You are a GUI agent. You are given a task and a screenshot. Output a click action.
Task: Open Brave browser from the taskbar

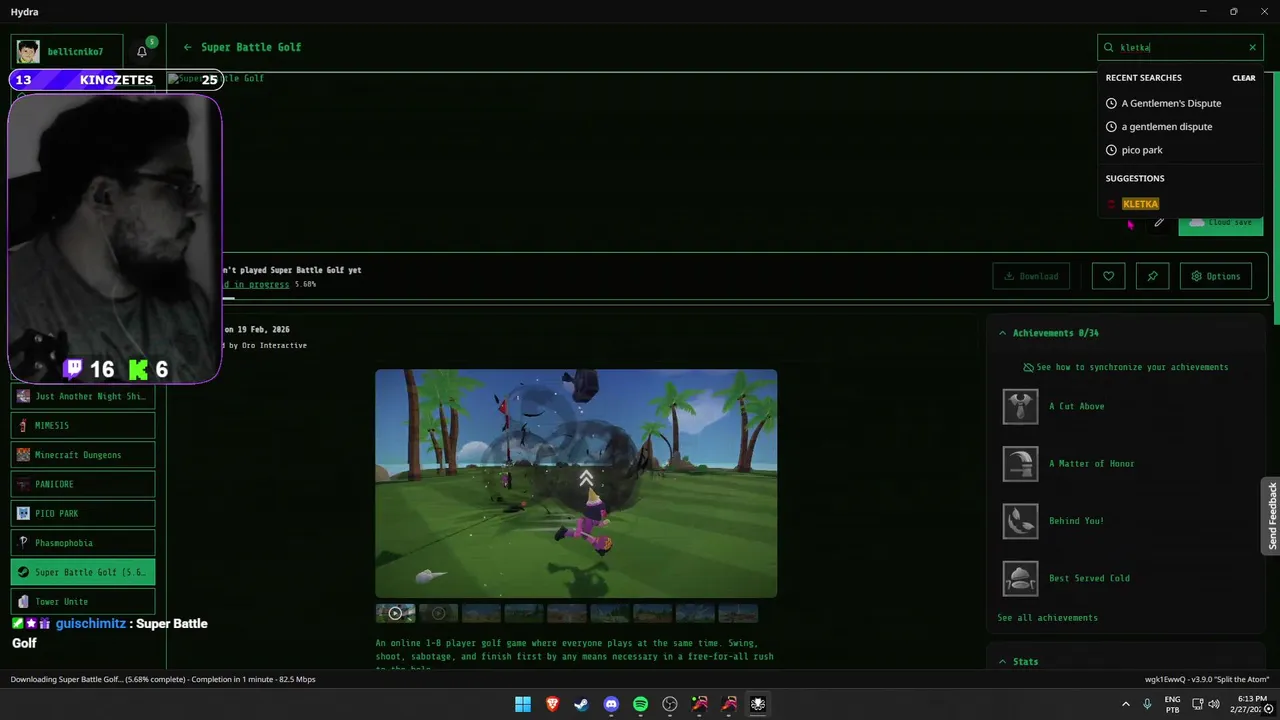coord(553,704)
